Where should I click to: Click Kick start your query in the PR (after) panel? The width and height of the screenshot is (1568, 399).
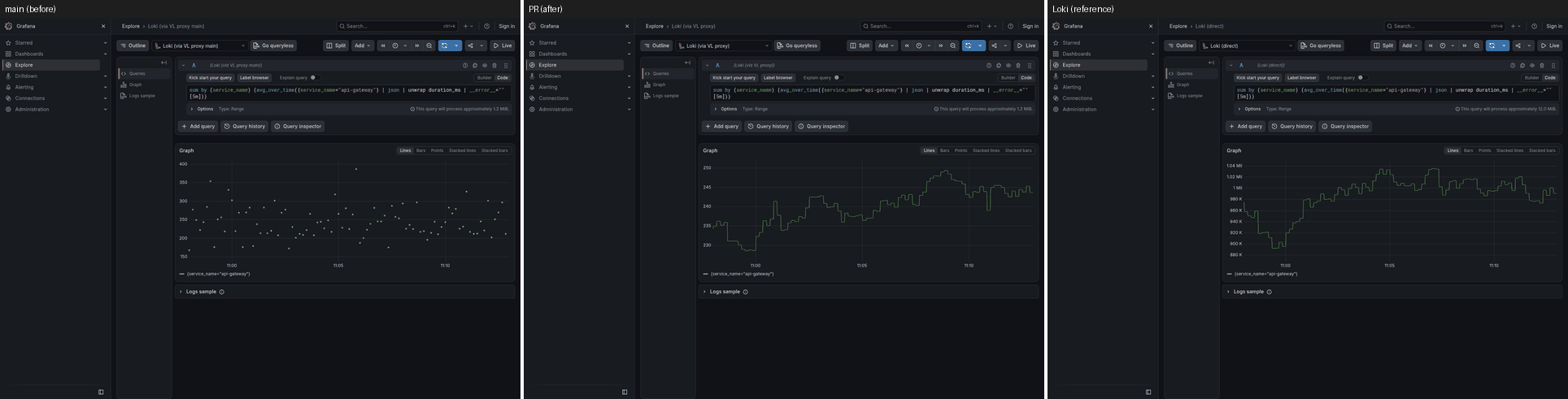(x=734, y=78)
